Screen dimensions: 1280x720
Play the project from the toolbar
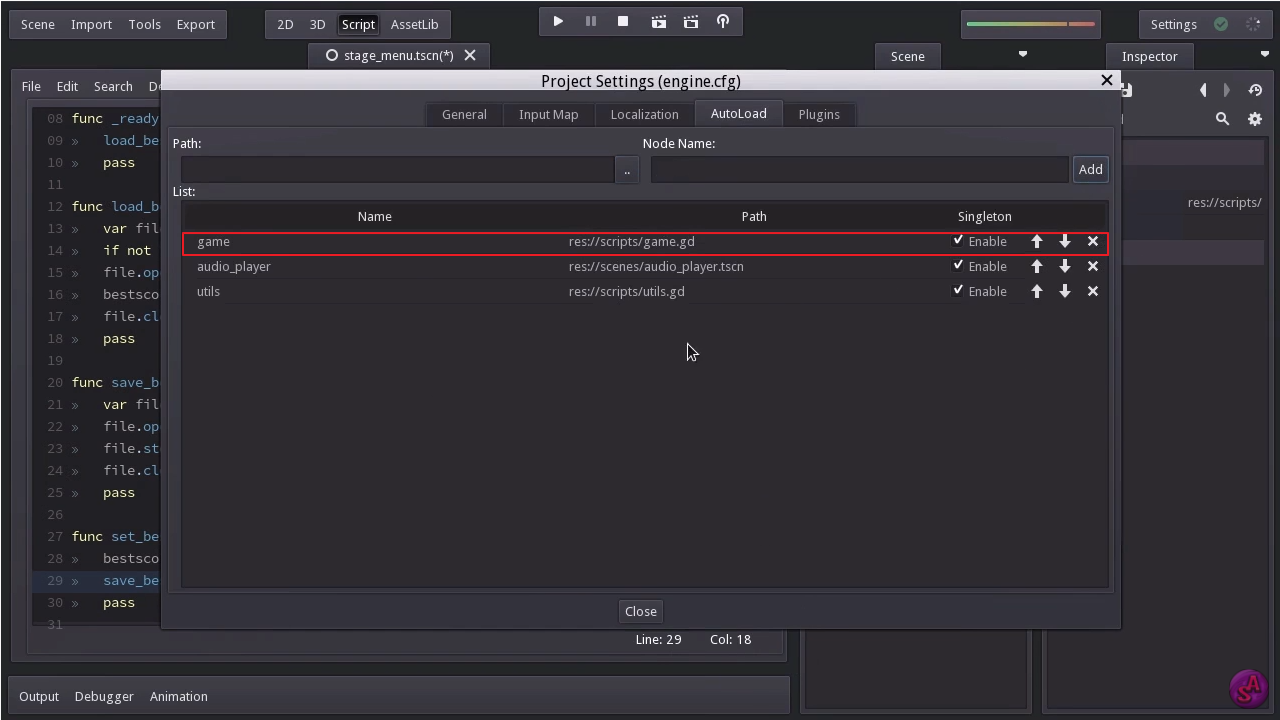(x=558, y=21)
